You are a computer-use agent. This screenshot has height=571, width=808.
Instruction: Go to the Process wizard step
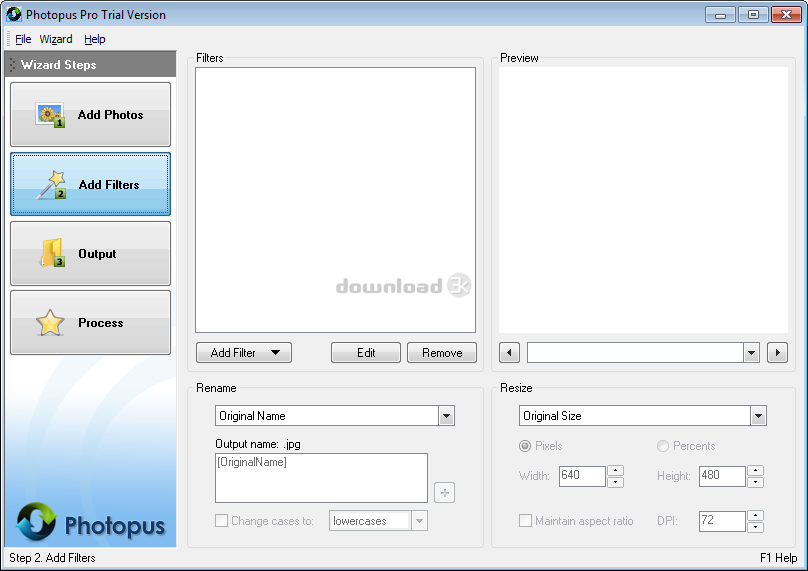[x=90, y=322]
